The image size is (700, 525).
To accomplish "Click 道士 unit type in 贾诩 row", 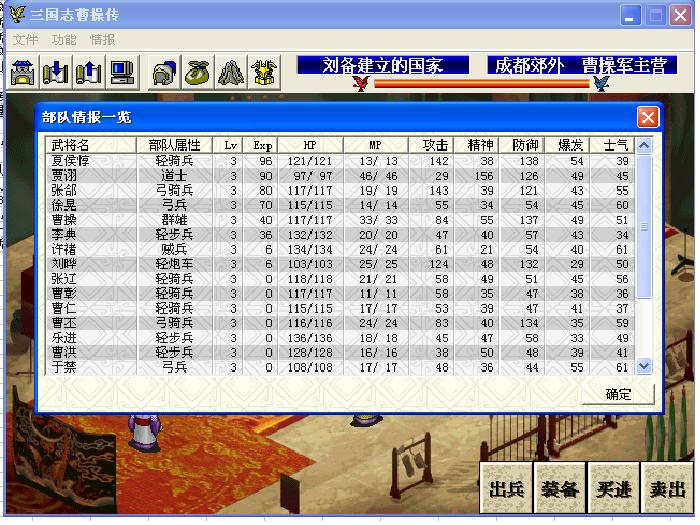I will [174, 175].
